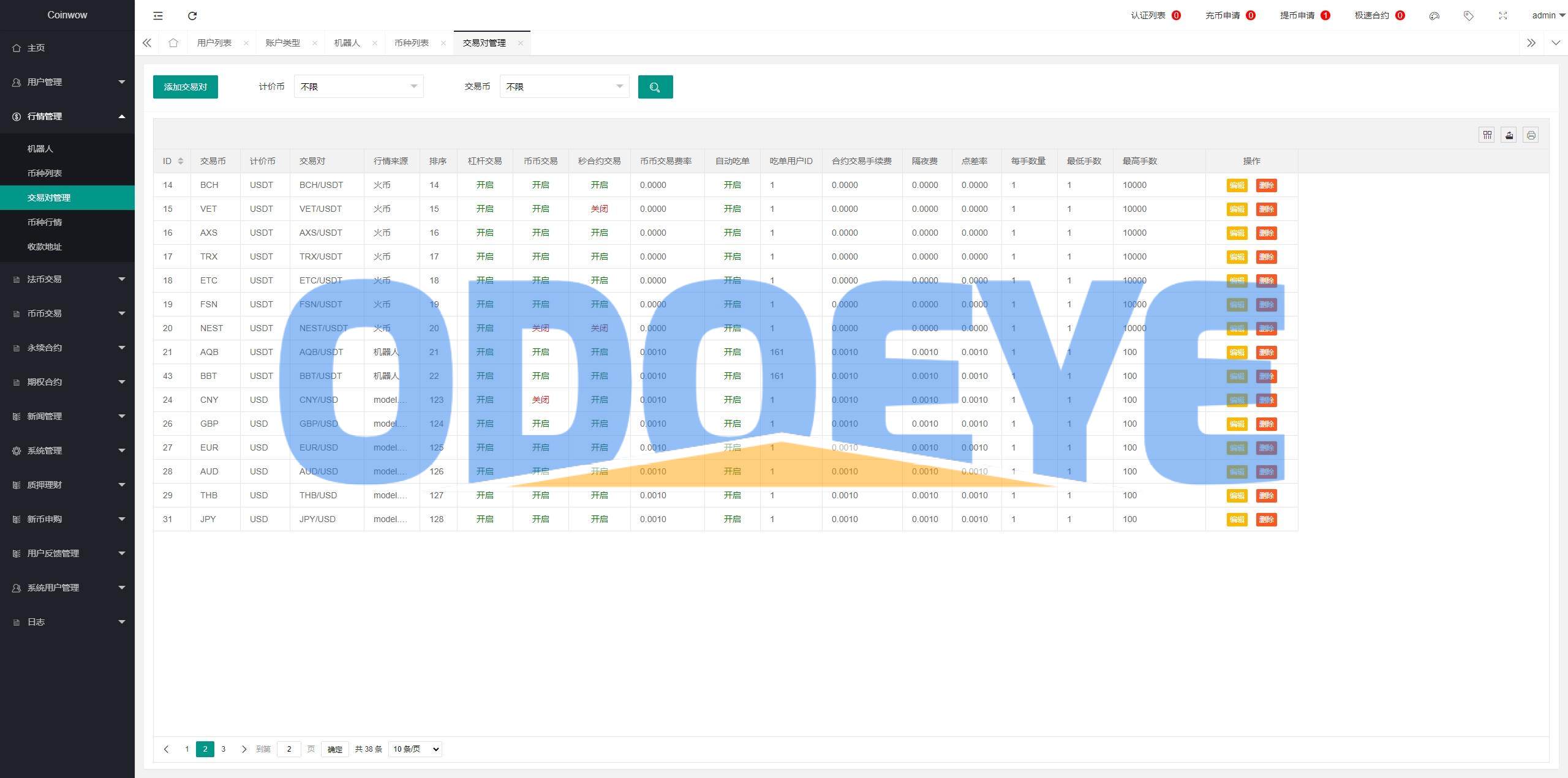Click the 添加交易对 button
The width and height of the screenshot is (1568, 778).
coord(186,87)
